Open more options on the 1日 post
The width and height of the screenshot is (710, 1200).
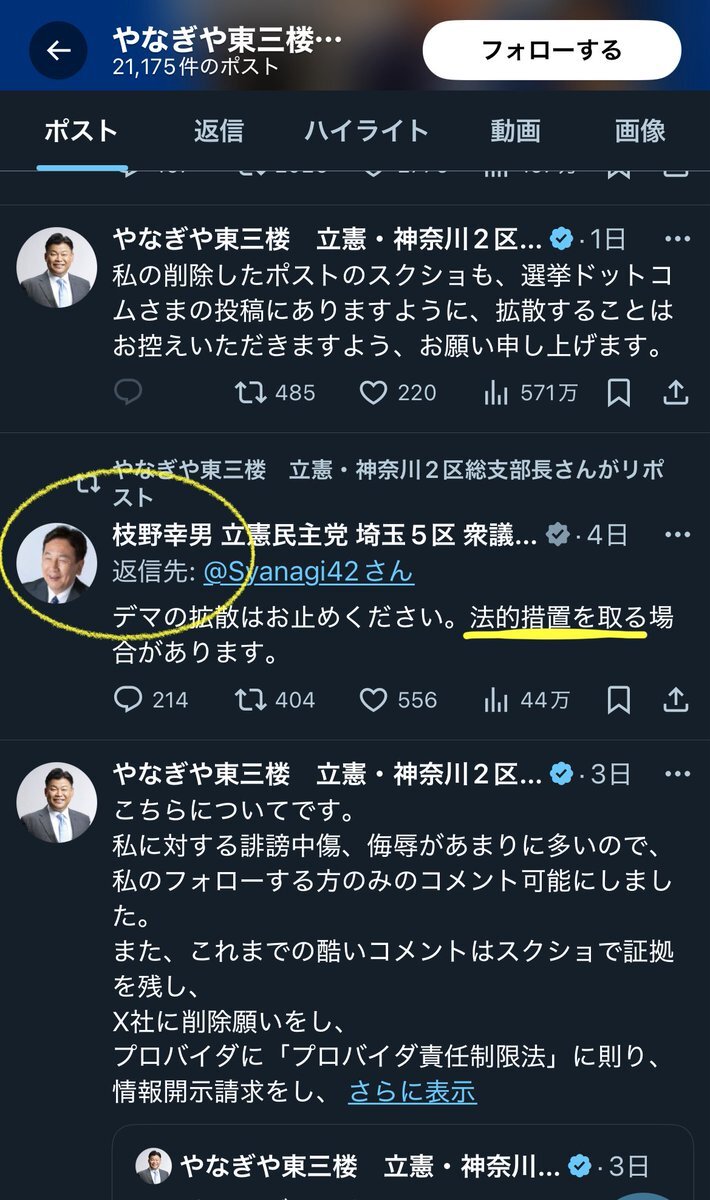[678, 240]
